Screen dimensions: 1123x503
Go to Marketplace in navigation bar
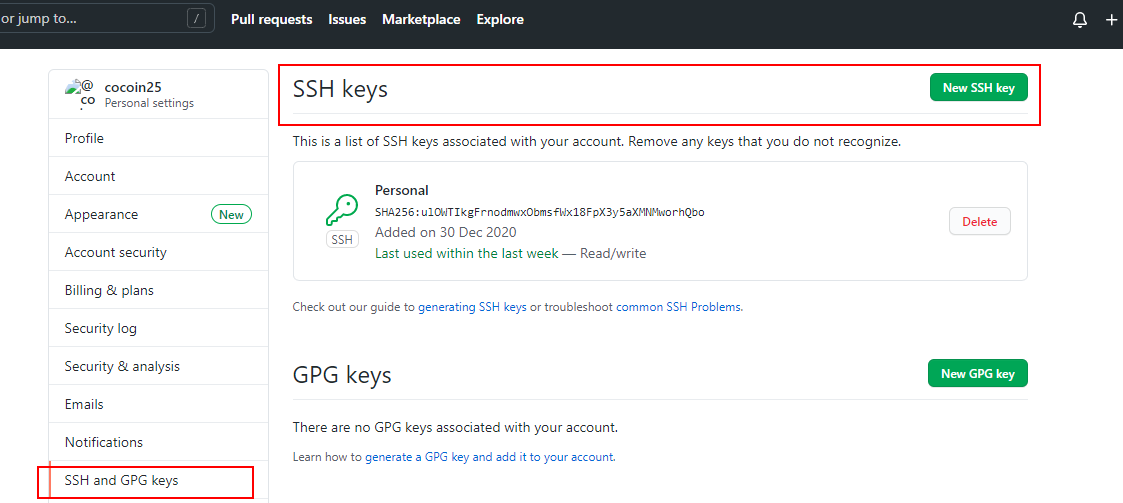(x=421, y=19)
